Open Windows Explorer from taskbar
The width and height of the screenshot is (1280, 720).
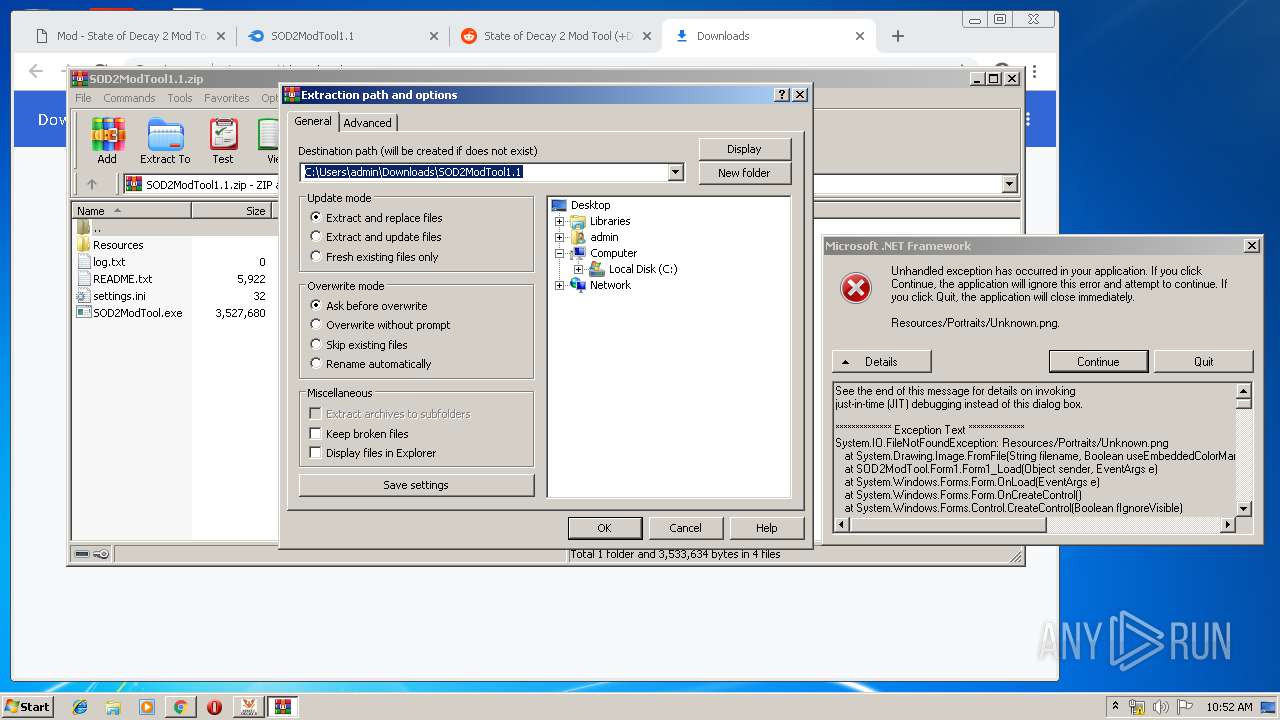[113, 707]
